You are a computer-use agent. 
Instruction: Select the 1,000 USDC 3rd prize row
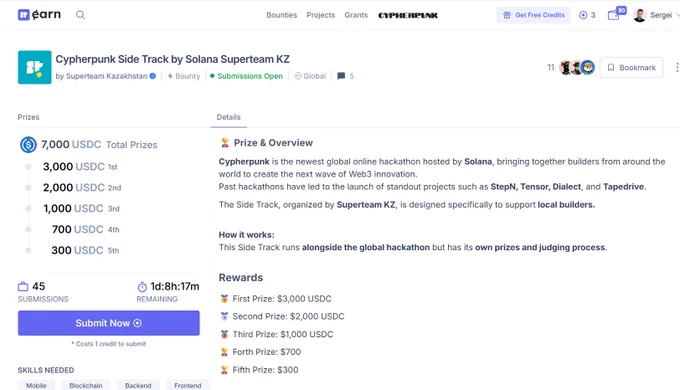pyautogui.click(x=81, y=208)
